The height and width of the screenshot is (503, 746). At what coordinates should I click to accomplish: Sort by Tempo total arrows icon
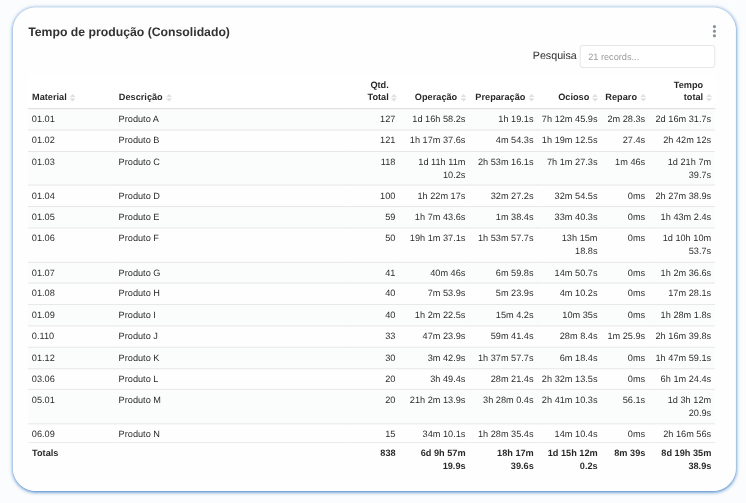pyautogui.click(x=709, y=98)
